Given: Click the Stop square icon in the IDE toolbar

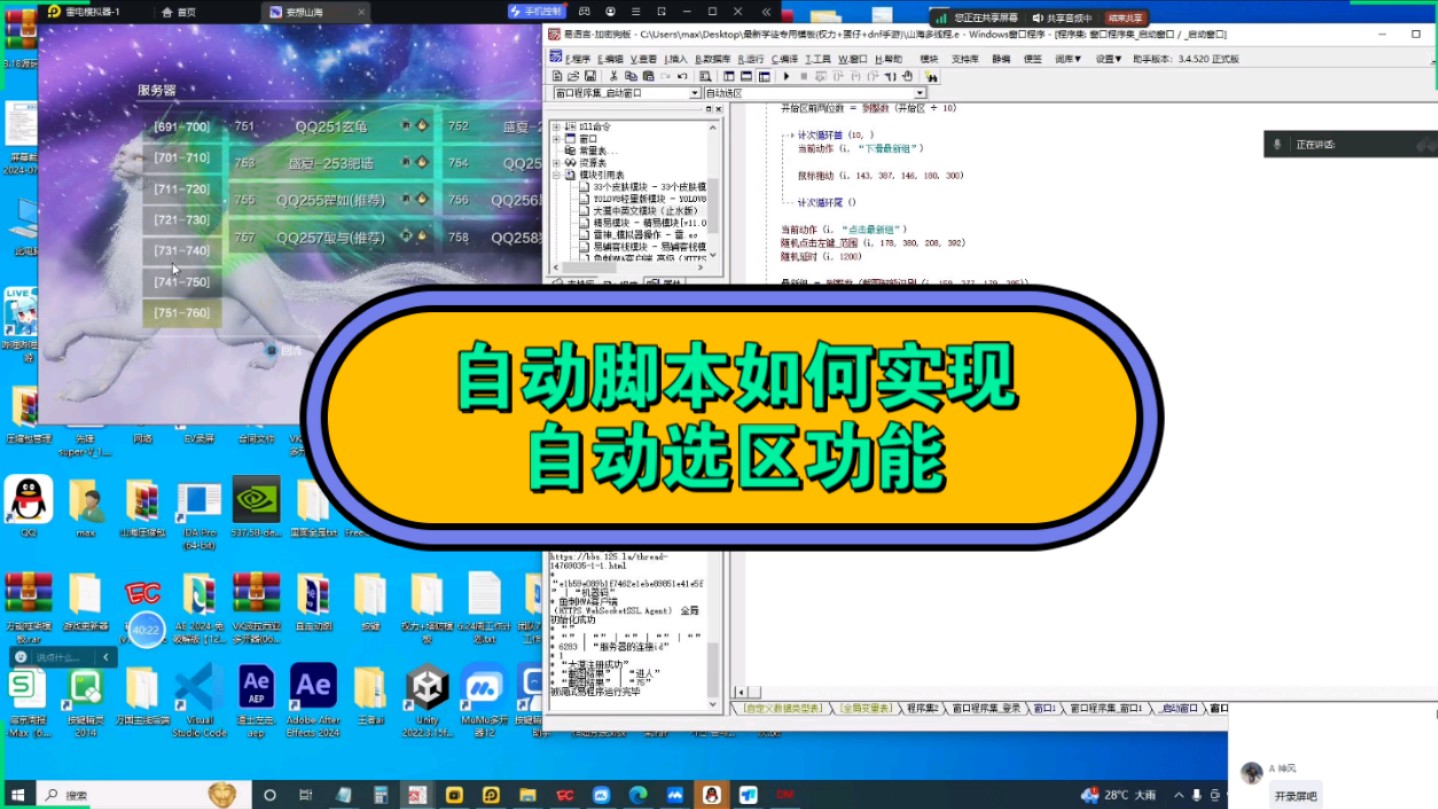Looking at the screenshot, I should tap(803, 76).
